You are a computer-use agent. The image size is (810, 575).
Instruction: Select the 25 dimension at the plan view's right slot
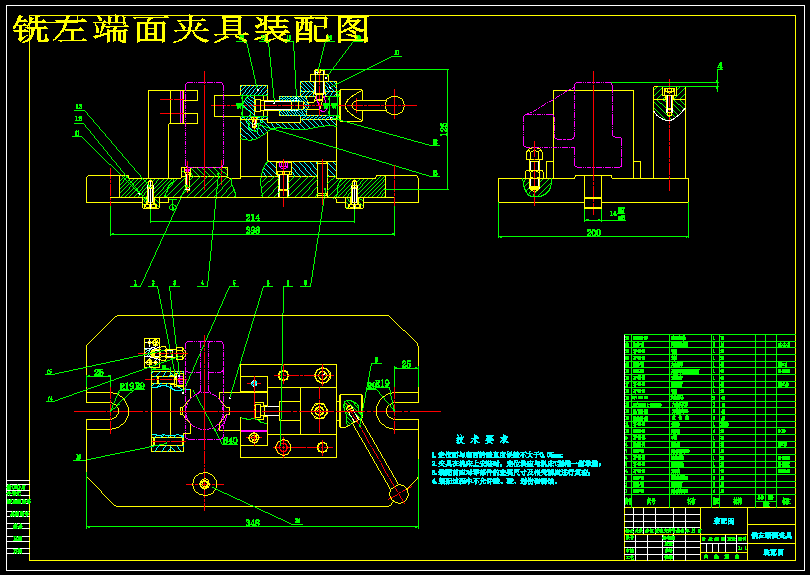[407, 365]
